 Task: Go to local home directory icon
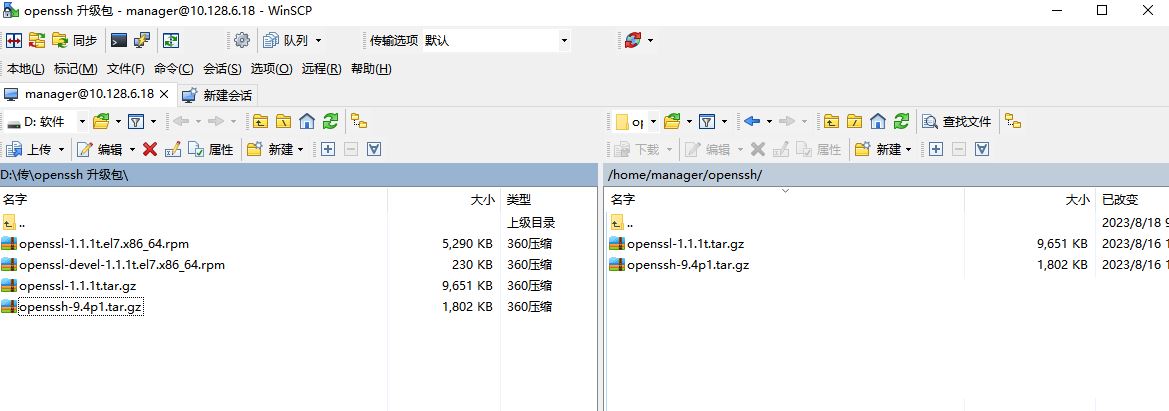coord(307,121)
